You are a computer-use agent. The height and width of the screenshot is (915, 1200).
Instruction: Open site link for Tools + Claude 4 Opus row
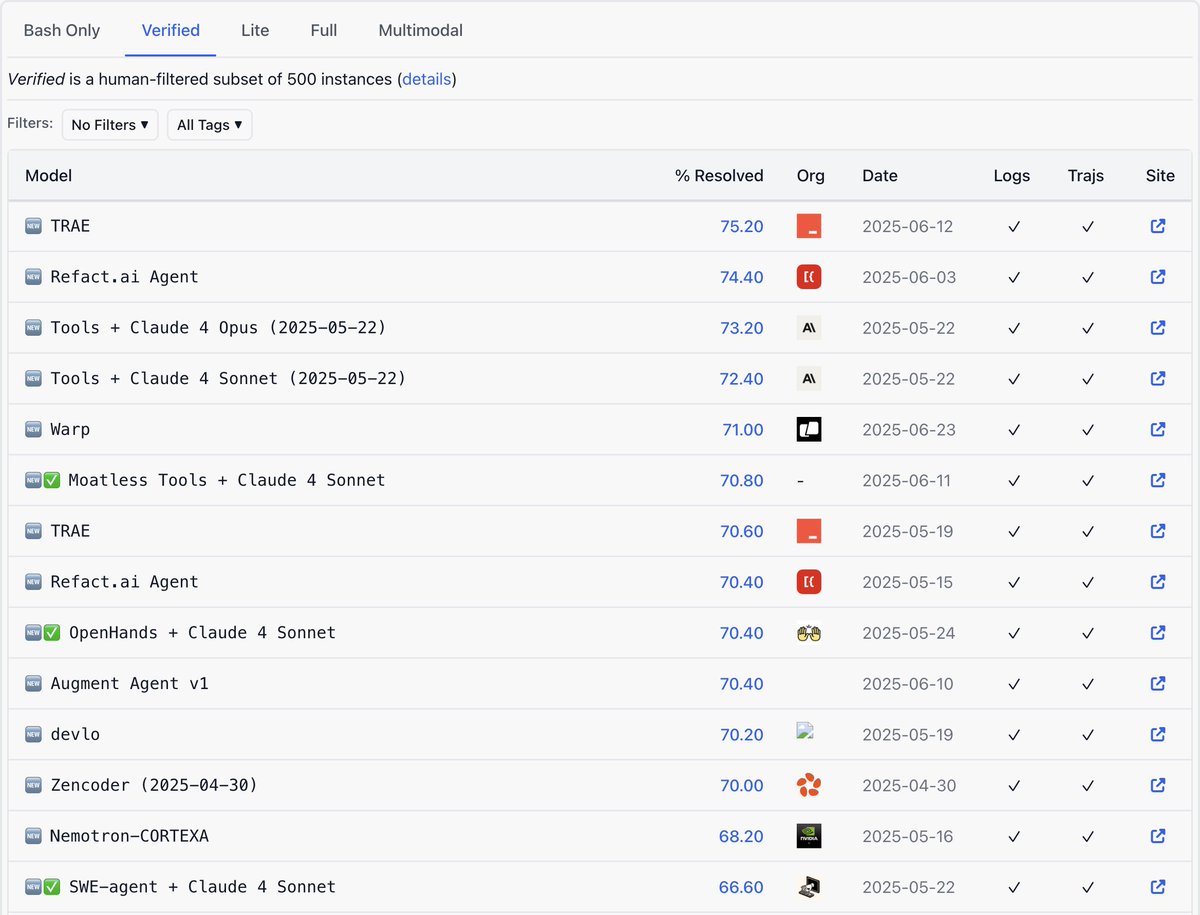click(1158, 327)
